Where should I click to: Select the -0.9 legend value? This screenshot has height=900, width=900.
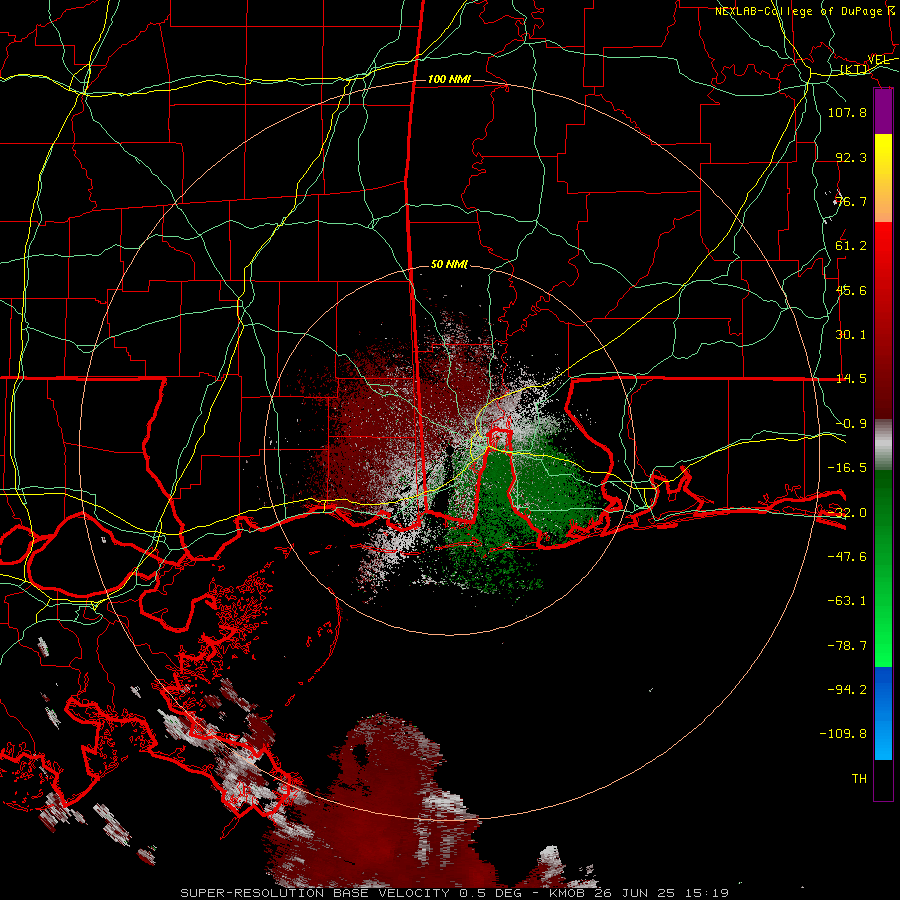tap(851, 424)
